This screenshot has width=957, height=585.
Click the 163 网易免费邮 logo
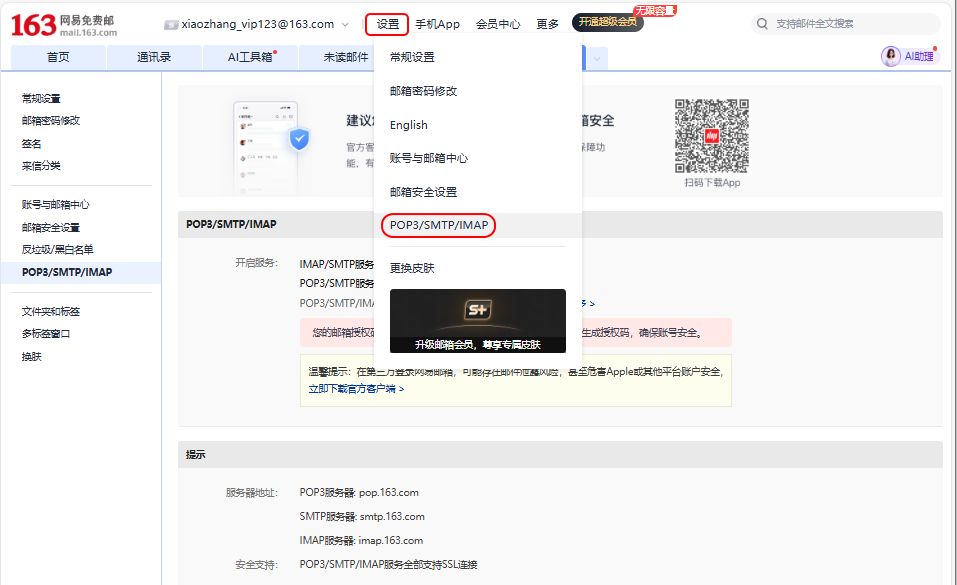click(x=64, y=24)
